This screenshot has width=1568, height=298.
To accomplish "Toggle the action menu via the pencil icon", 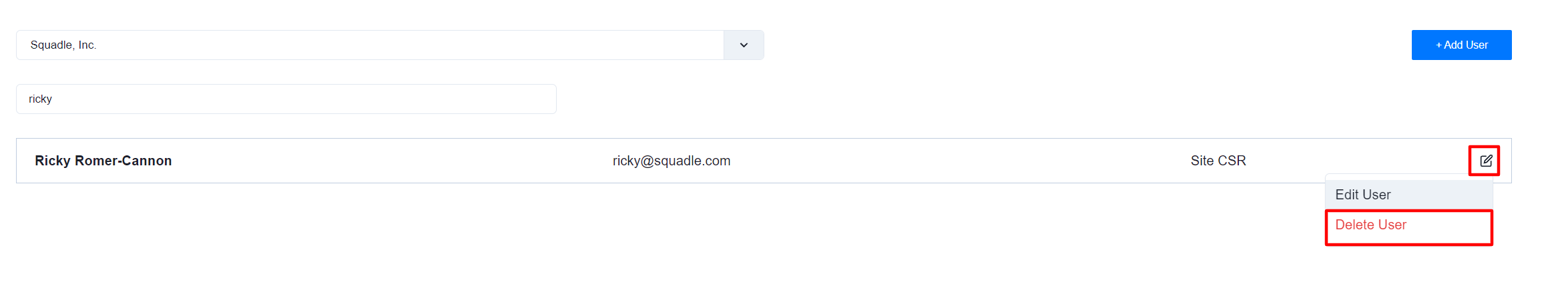I will pyautogui.click(x=1486, y=161).
